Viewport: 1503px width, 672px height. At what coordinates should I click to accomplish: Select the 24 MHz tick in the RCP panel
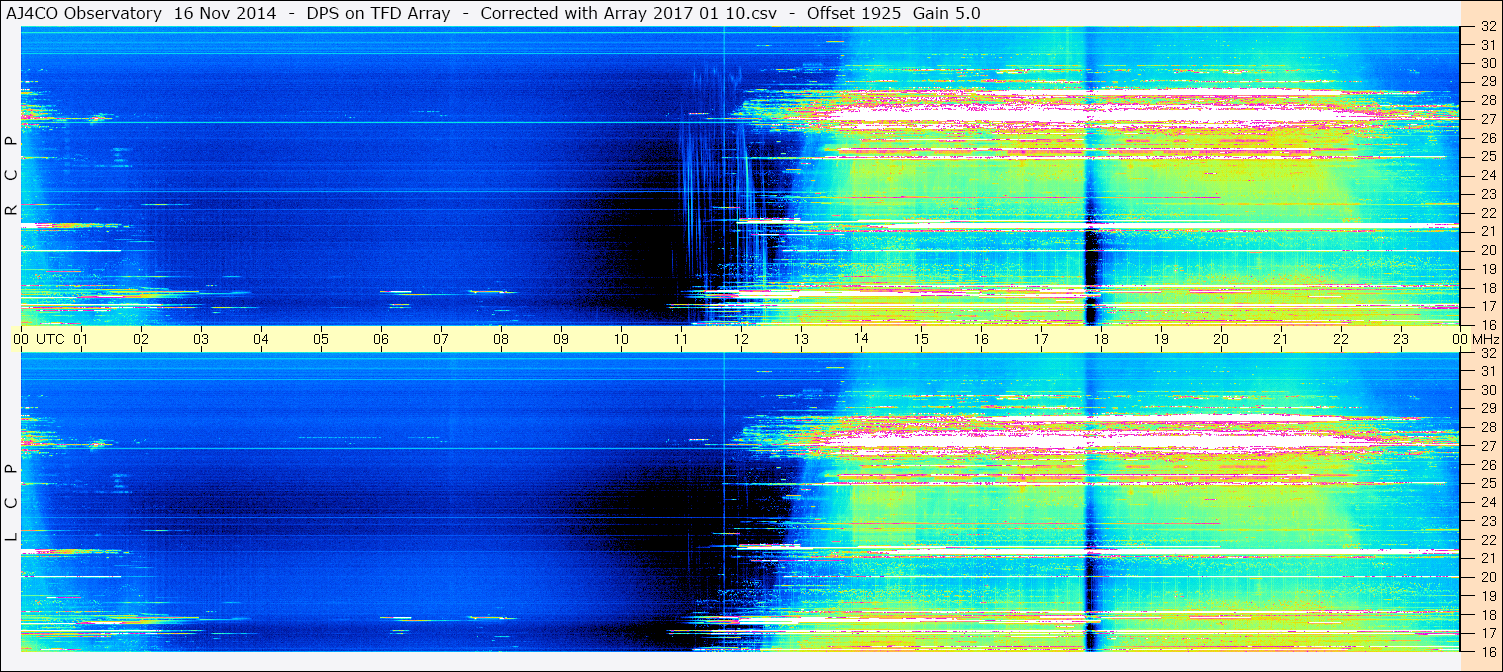(x=1487, y=175)
